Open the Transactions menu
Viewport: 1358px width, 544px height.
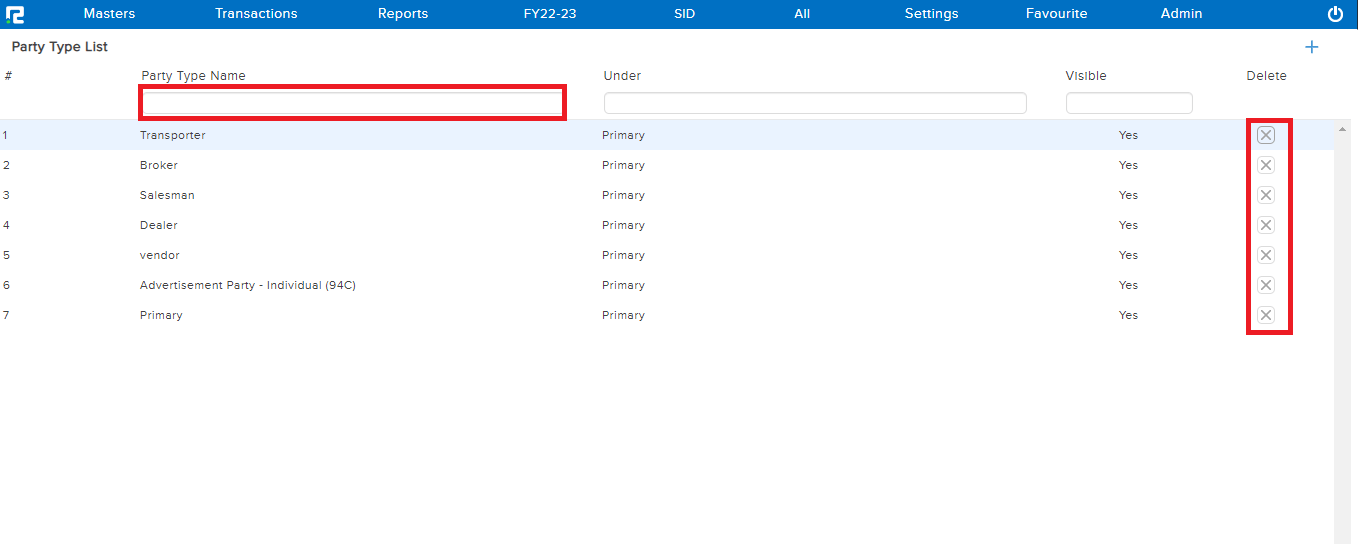tap(256, 14)
